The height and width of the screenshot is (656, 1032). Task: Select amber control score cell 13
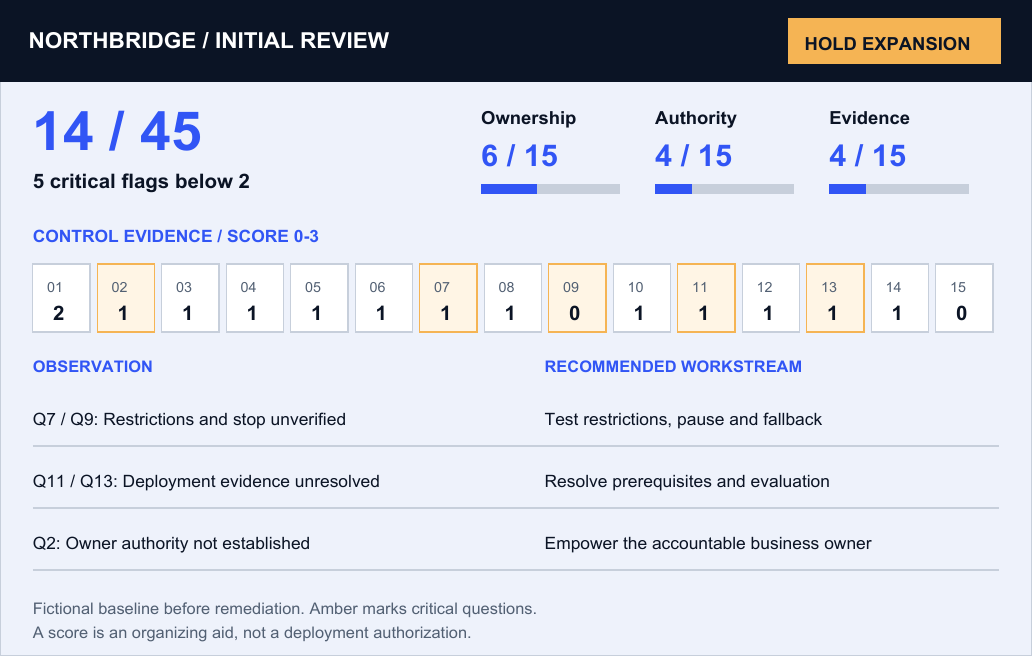(x=835, y=298)
